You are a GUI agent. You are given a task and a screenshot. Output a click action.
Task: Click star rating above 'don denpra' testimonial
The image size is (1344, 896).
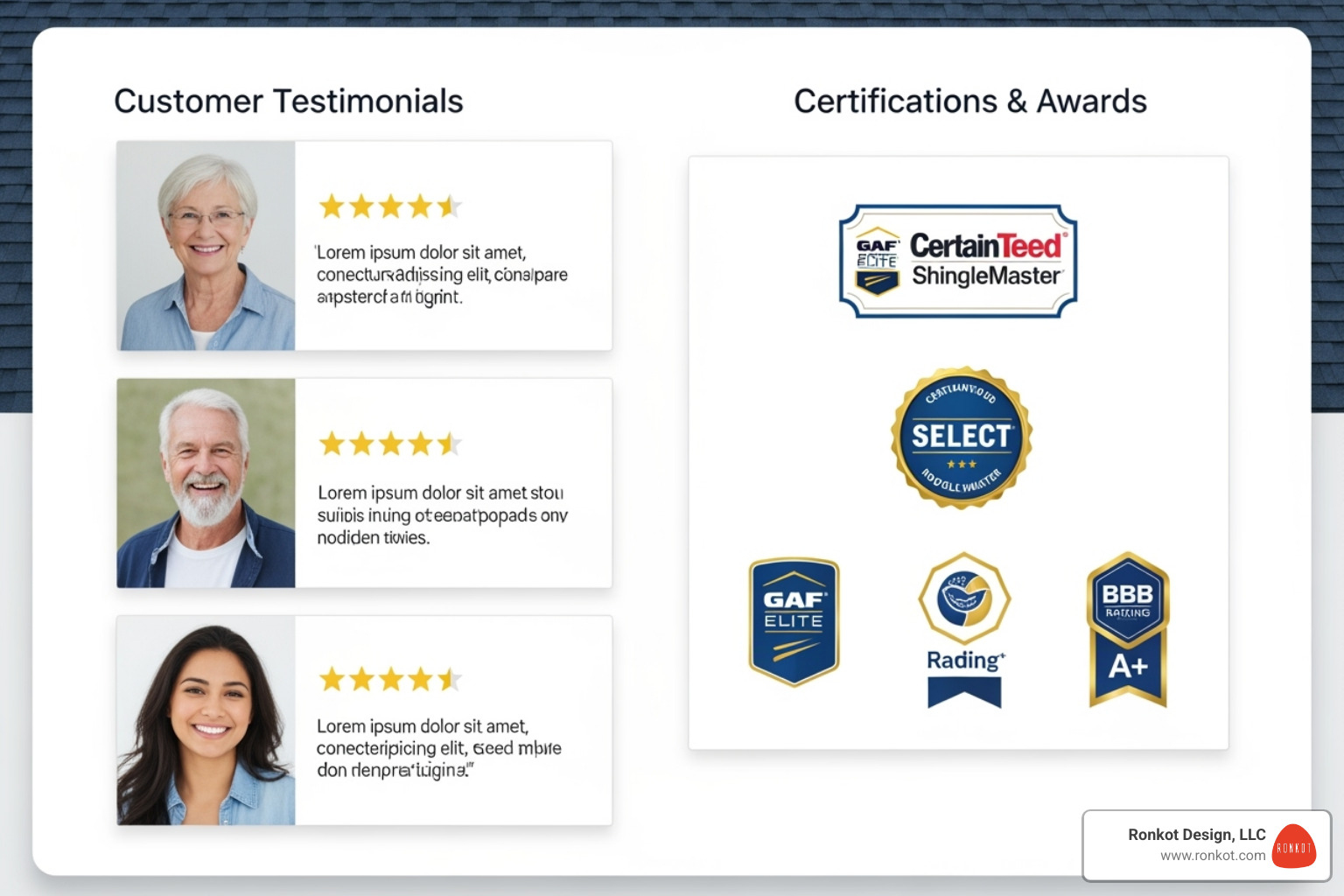tap(390, 679)
